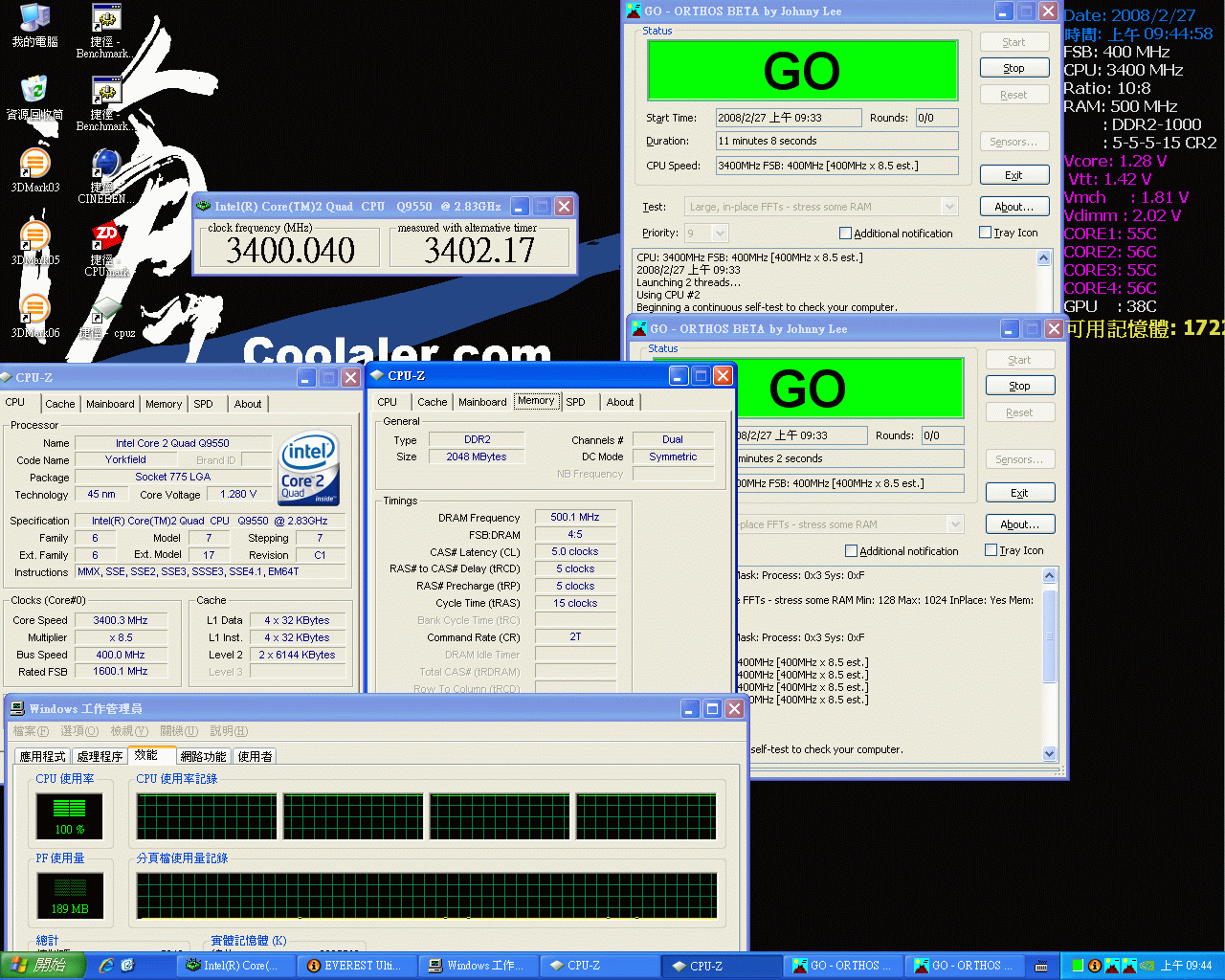
Task: Switch to Cache tab in left CPU-Z
Action: point(60,404)
